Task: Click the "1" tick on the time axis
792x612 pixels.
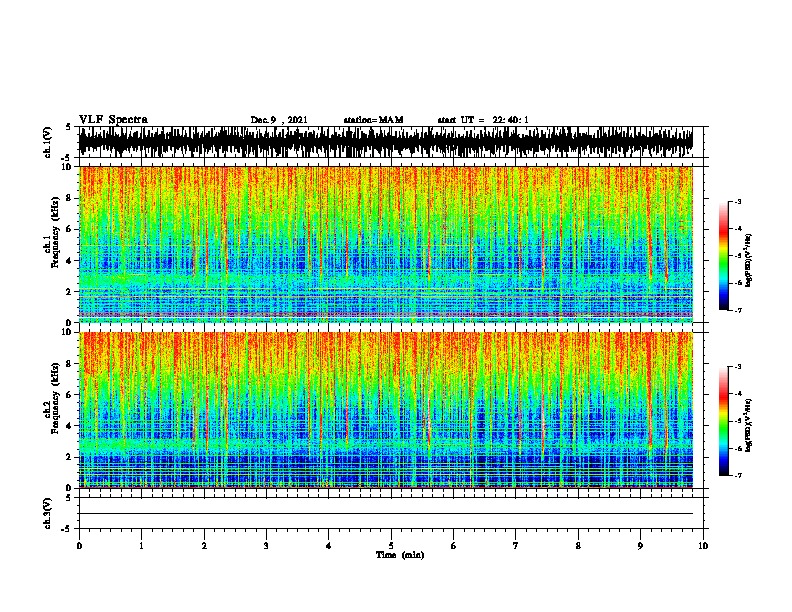Action: pyautogui.click(x=141, y=546)
